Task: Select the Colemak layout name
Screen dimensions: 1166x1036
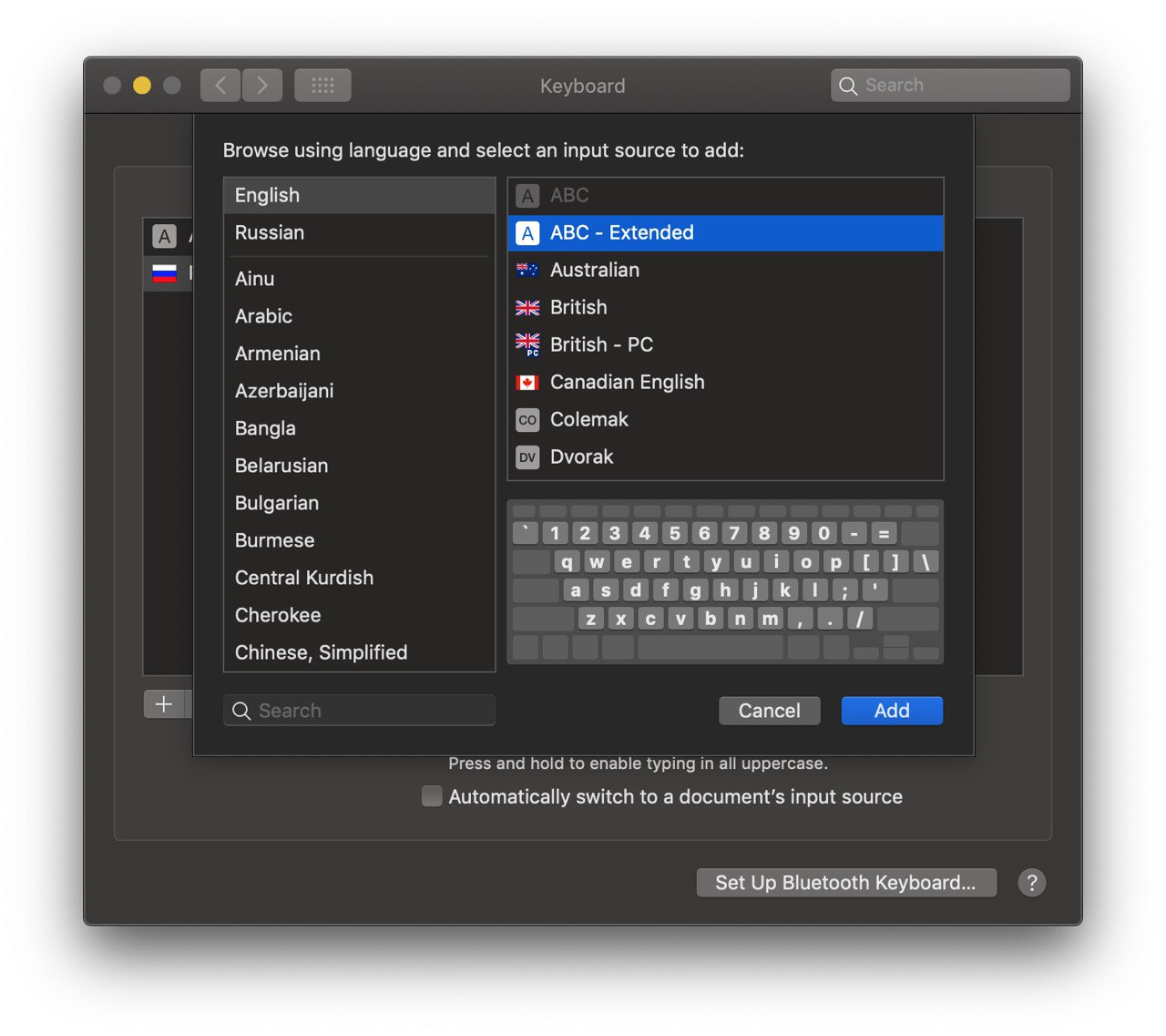Action: 589,420
